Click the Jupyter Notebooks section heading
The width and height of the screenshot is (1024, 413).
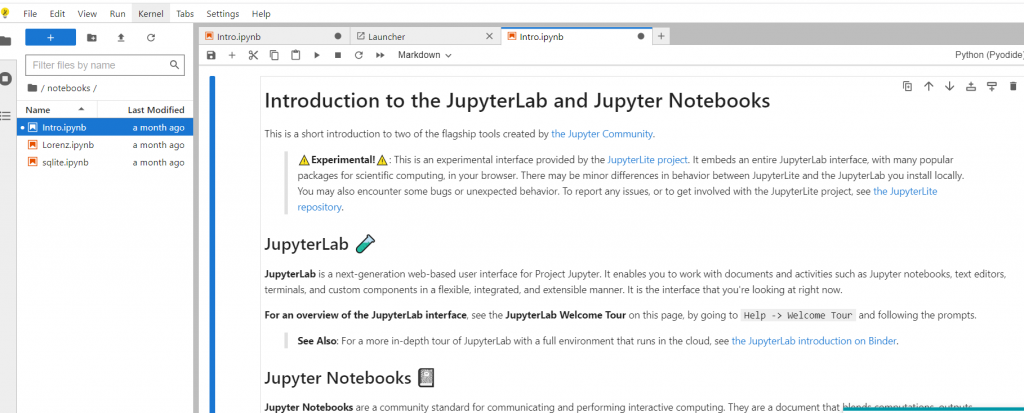pyautogui.click(x=349, y=378)
